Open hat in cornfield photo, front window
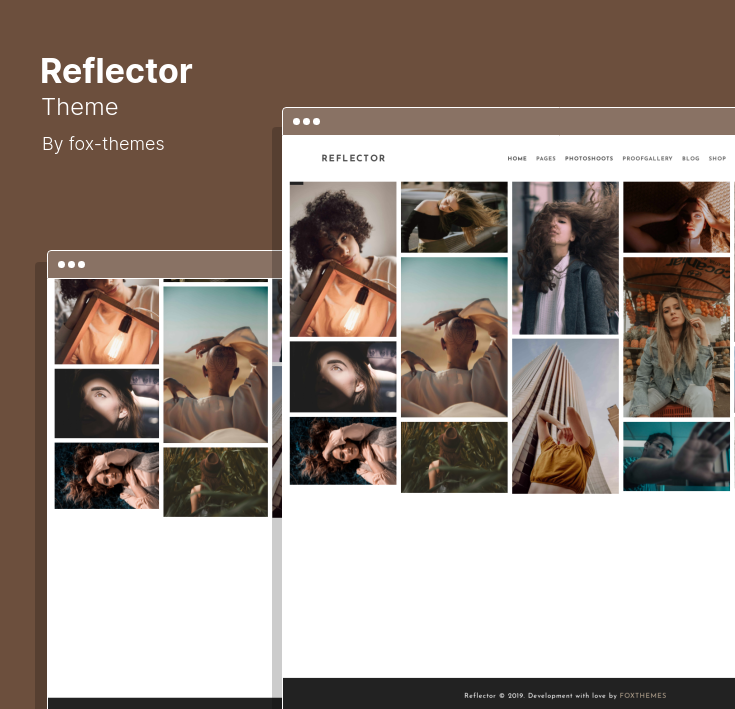735x709 pixels. 454,457
